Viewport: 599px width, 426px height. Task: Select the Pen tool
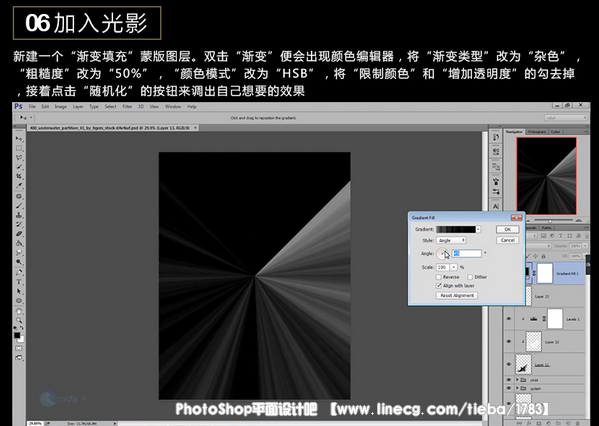[19, 272]
